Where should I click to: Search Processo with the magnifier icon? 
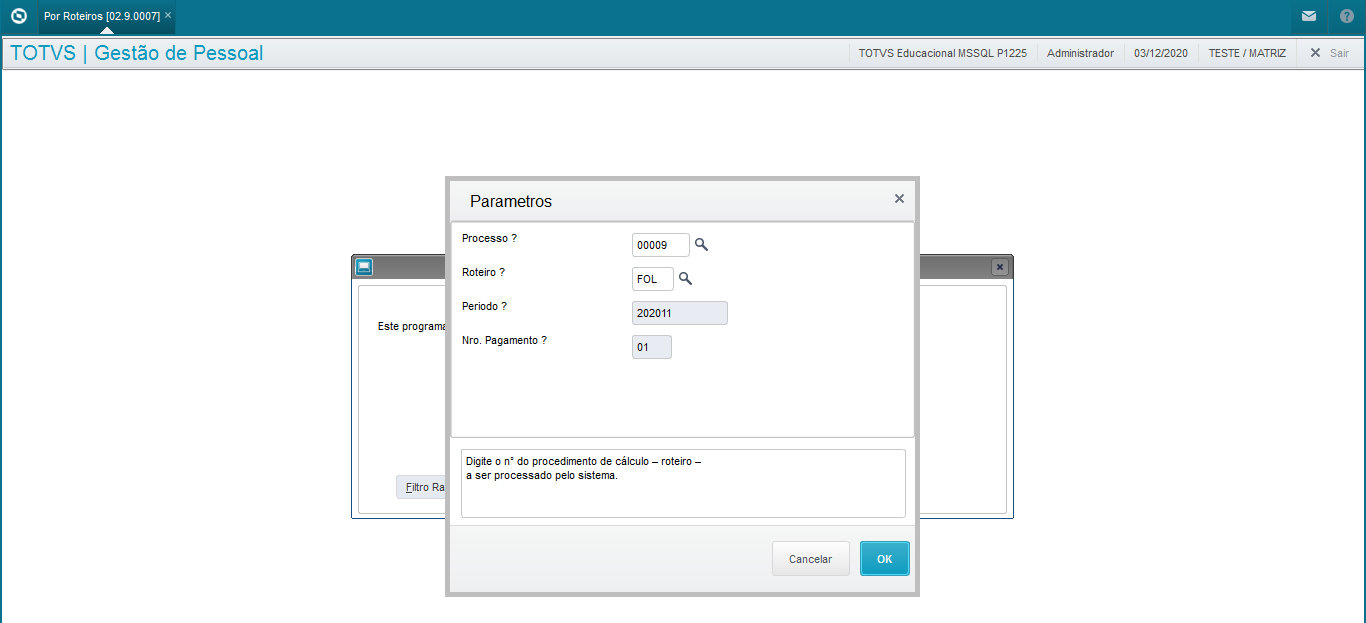coord(701,245)
